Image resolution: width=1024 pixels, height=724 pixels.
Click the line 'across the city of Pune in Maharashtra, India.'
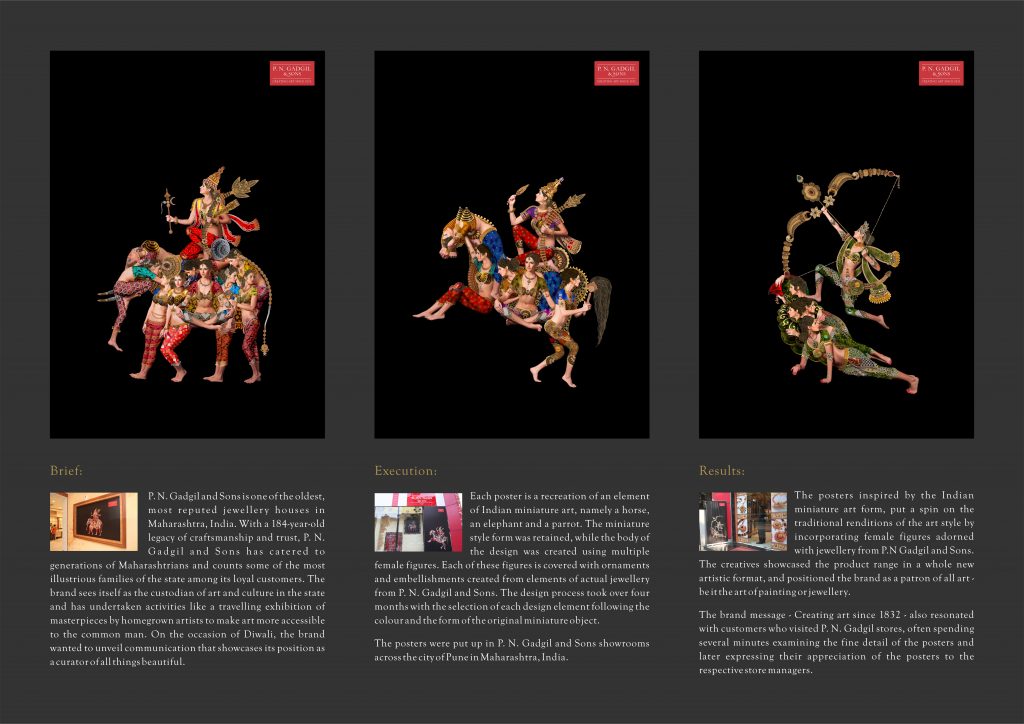[471, 657]
